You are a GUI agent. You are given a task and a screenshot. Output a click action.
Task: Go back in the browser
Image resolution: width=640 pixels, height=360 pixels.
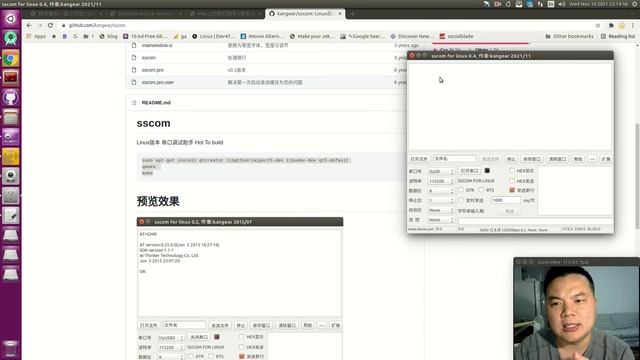pos(29,25)
